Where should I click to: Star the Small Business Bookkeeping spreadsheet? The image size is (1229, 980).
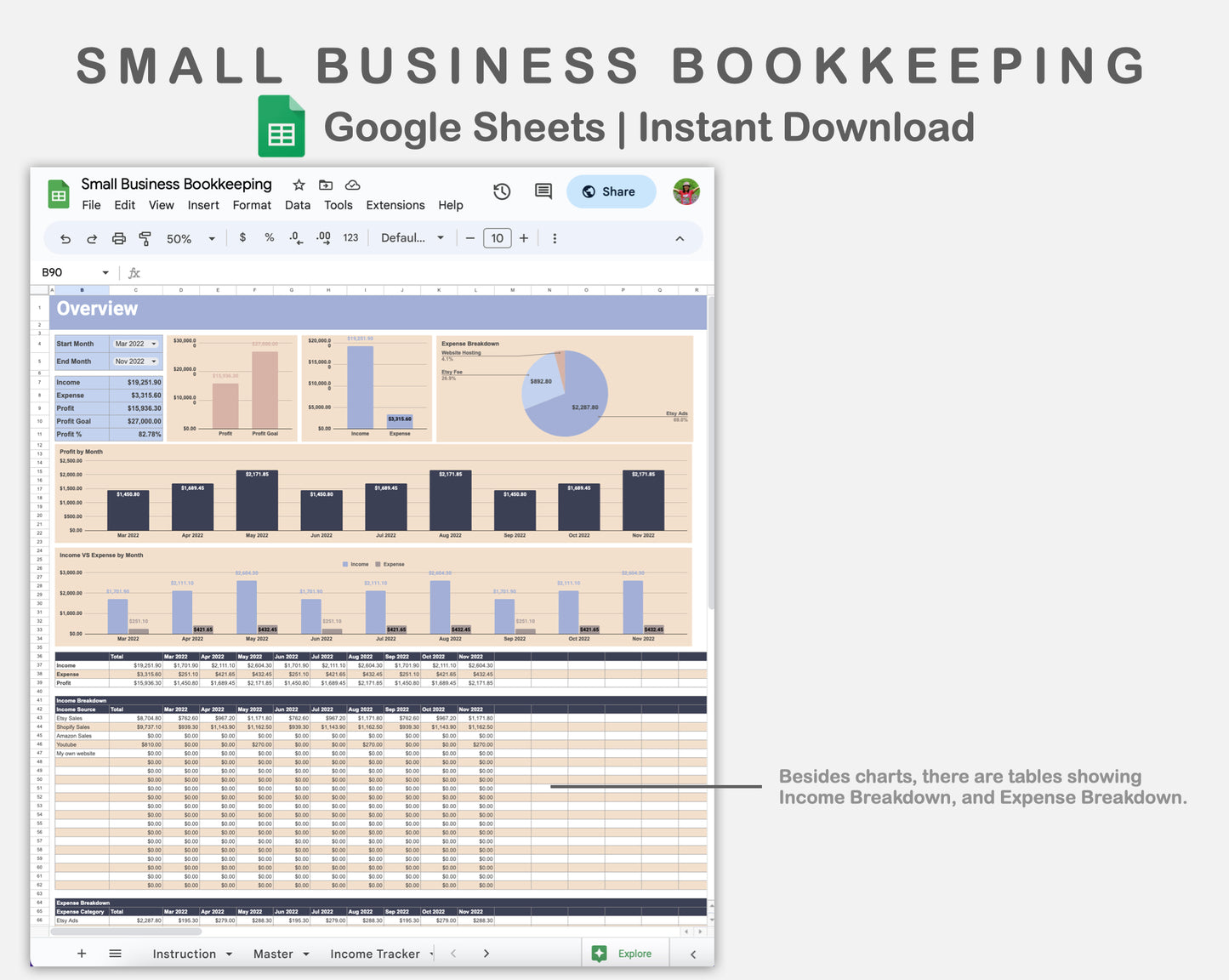coord(298,185)
